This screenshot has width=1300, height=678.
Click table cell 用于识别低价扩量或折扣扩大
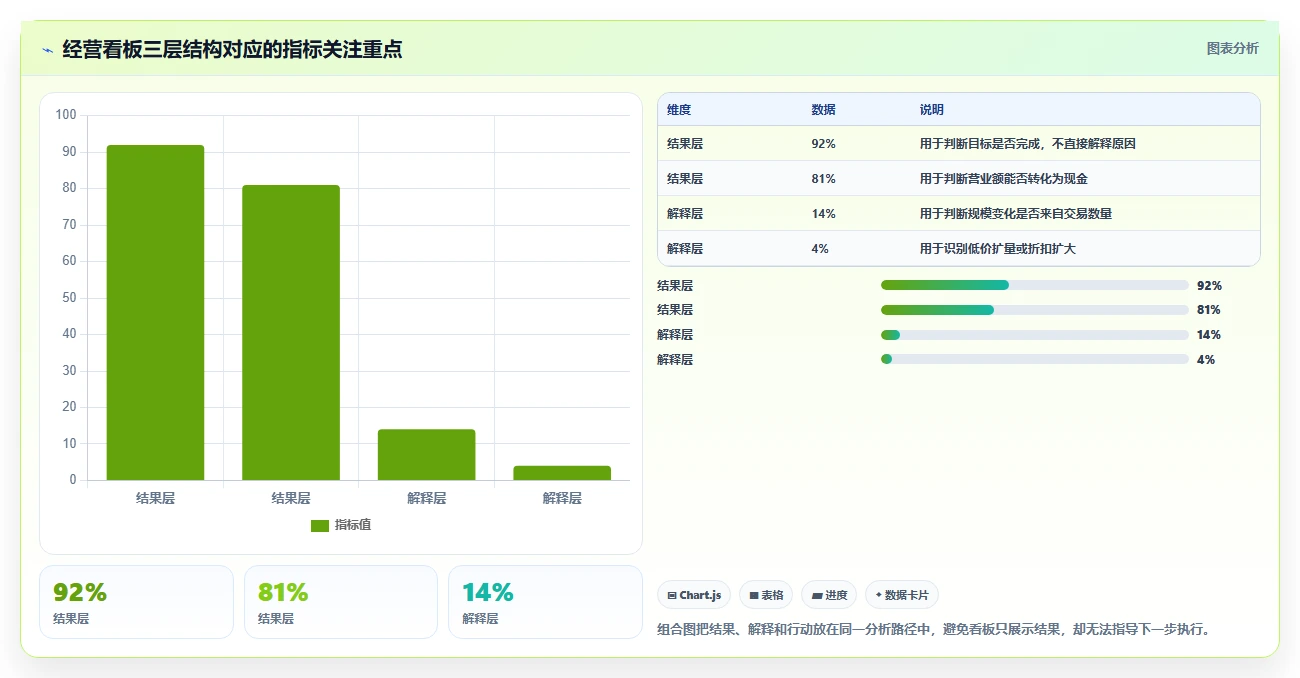997,249
